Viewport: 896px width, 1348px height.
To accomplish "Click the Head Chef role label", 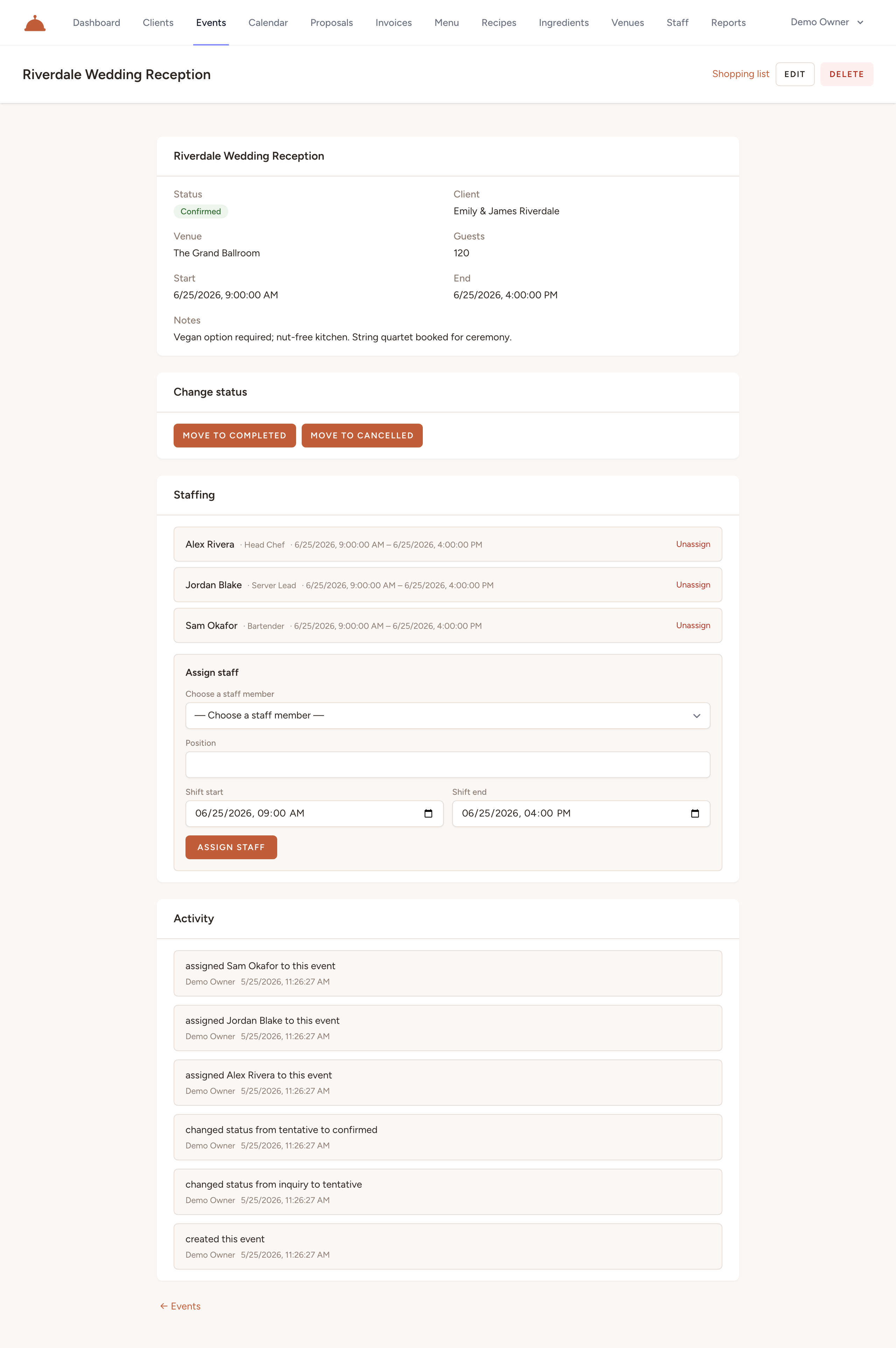I will 264,545.
